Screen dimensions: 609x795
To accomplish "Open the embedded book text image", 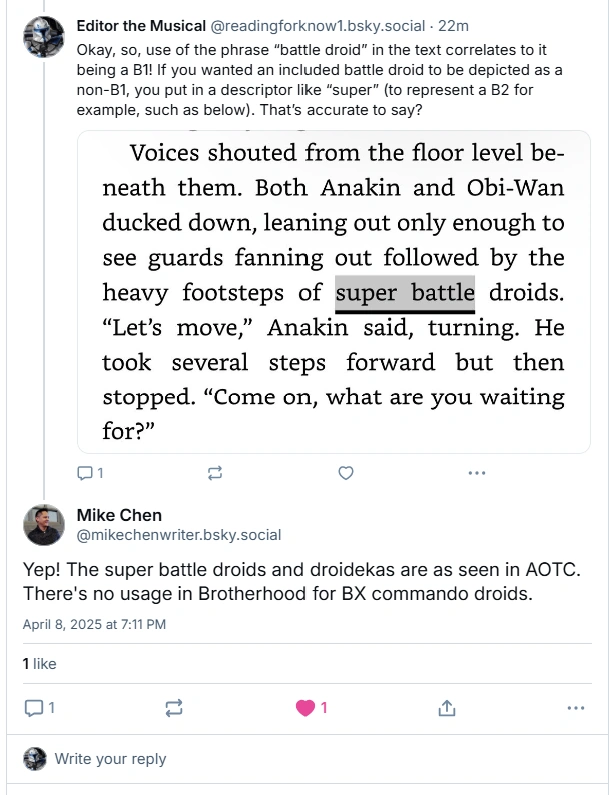I will [x=333, y=292].
